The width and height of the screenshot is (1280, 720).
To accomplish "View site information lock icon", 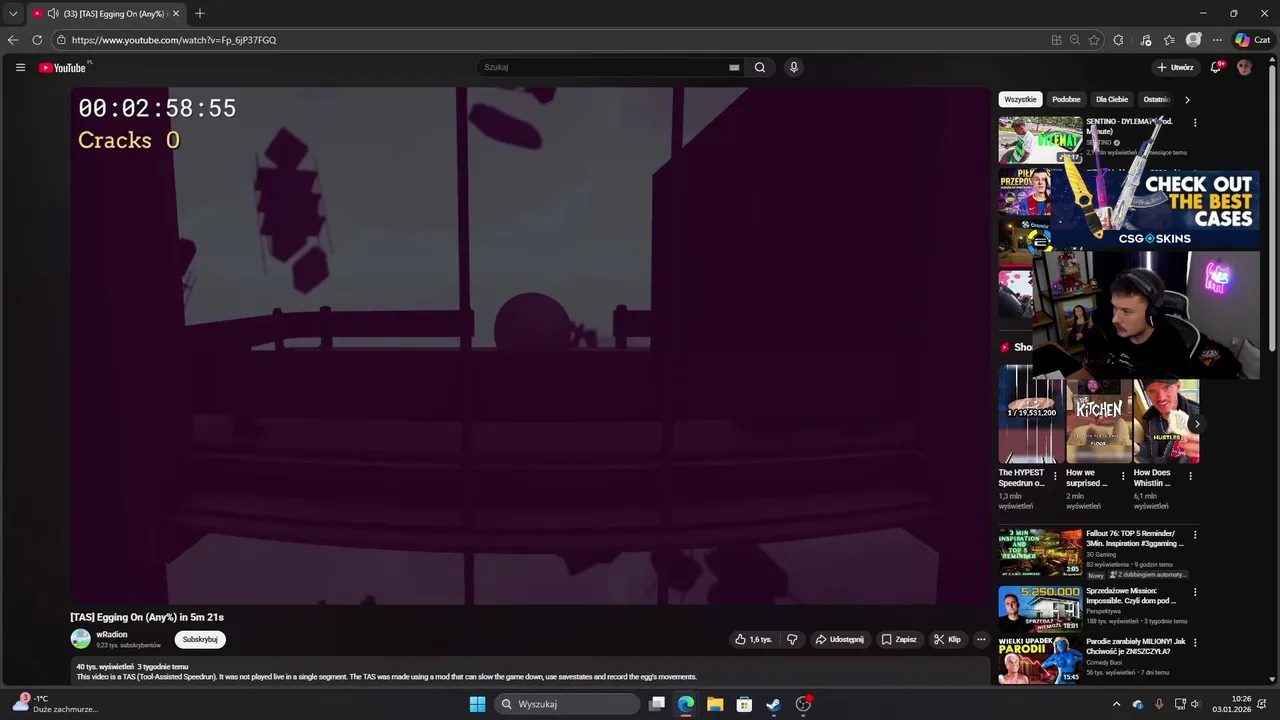I will pyautogui.click(x=61, y=40).
